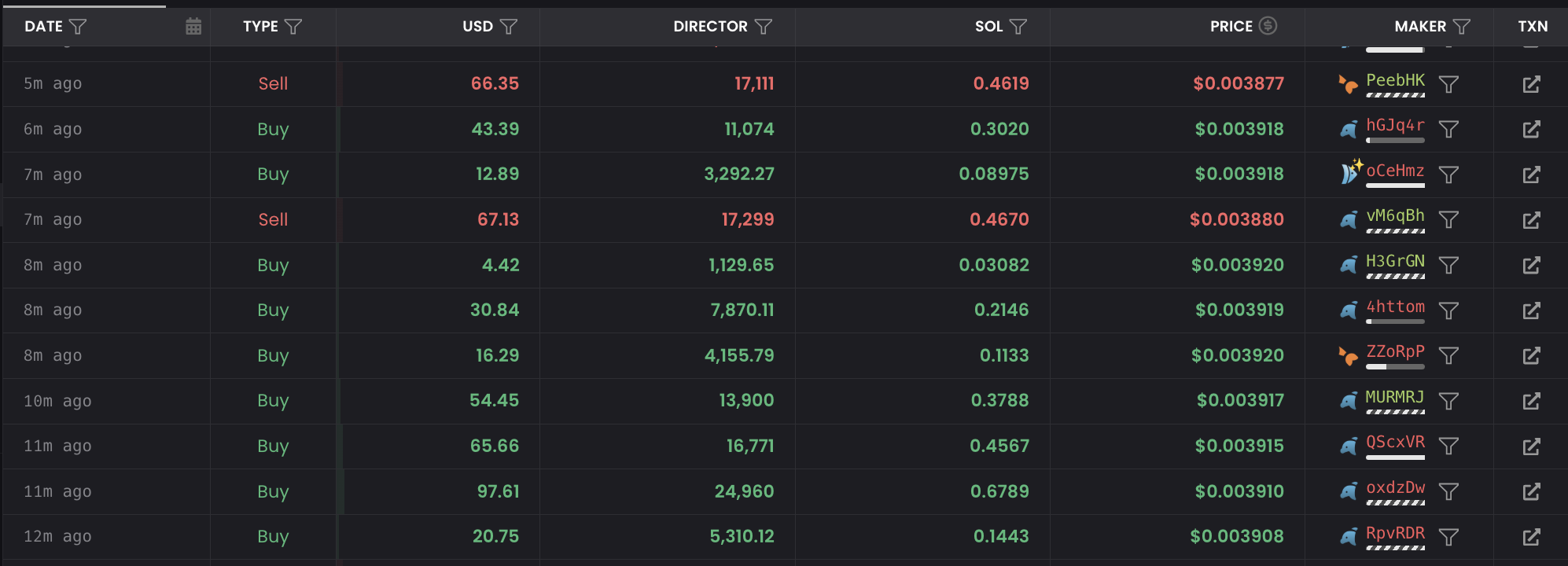Screen dimensions: 1568x566
Task: Click the MAKER column filter icon
Action: pos(1462,27)
